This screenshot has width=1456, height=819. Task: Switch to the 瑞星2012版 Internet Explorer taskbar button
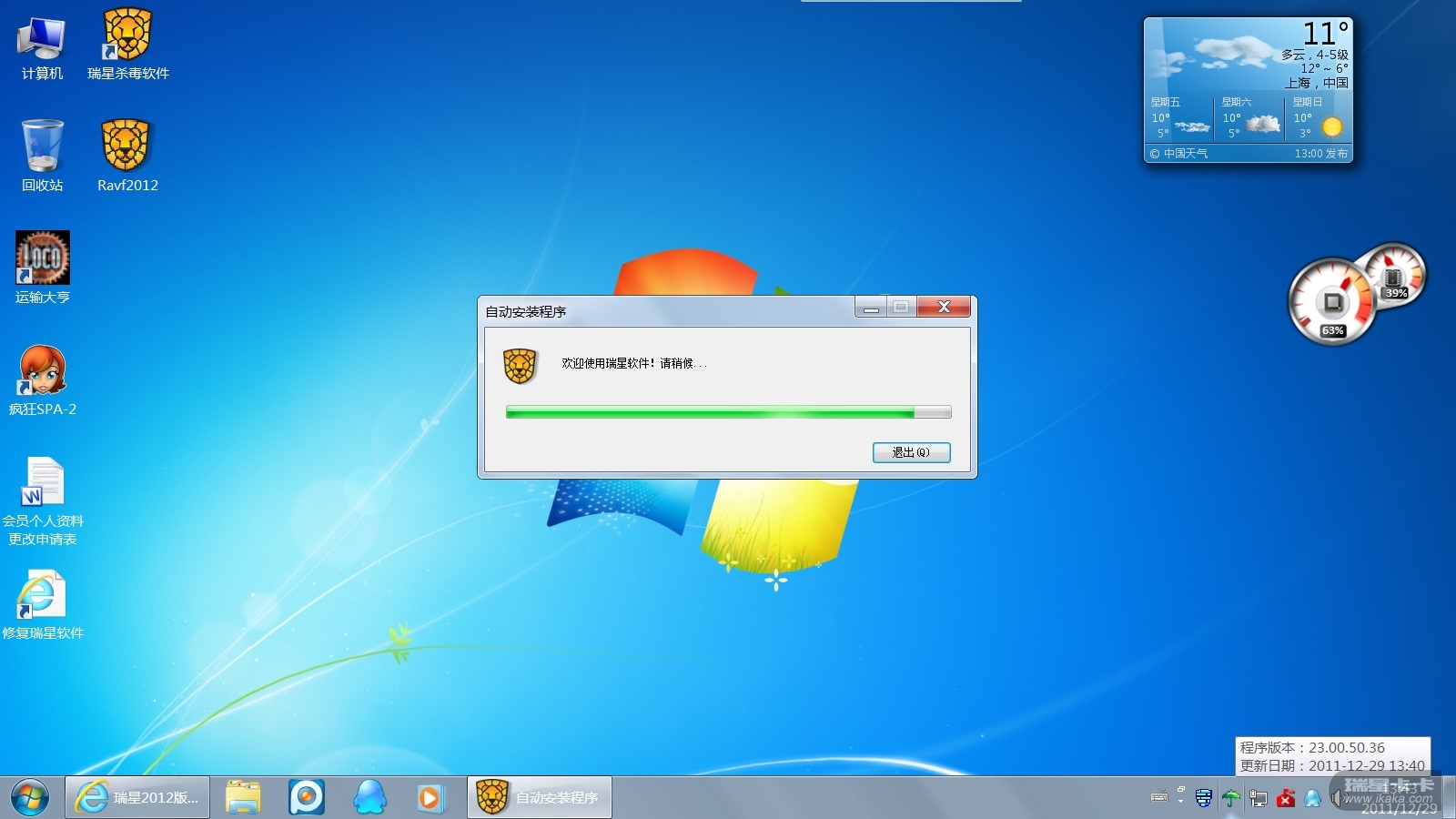[137, 798]
